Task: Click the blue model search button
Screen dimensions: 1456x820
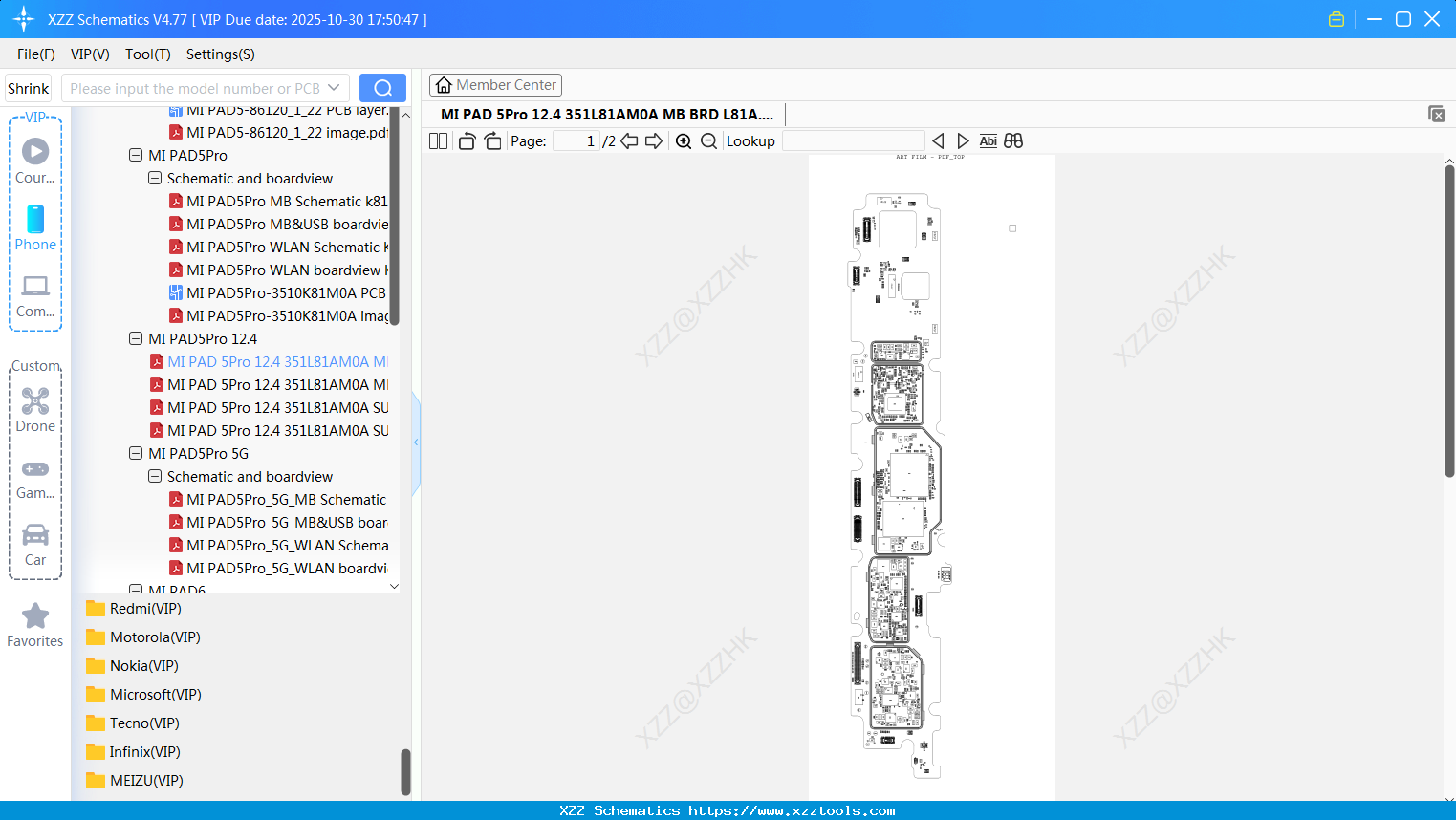Action: click(x=382, y=88)
